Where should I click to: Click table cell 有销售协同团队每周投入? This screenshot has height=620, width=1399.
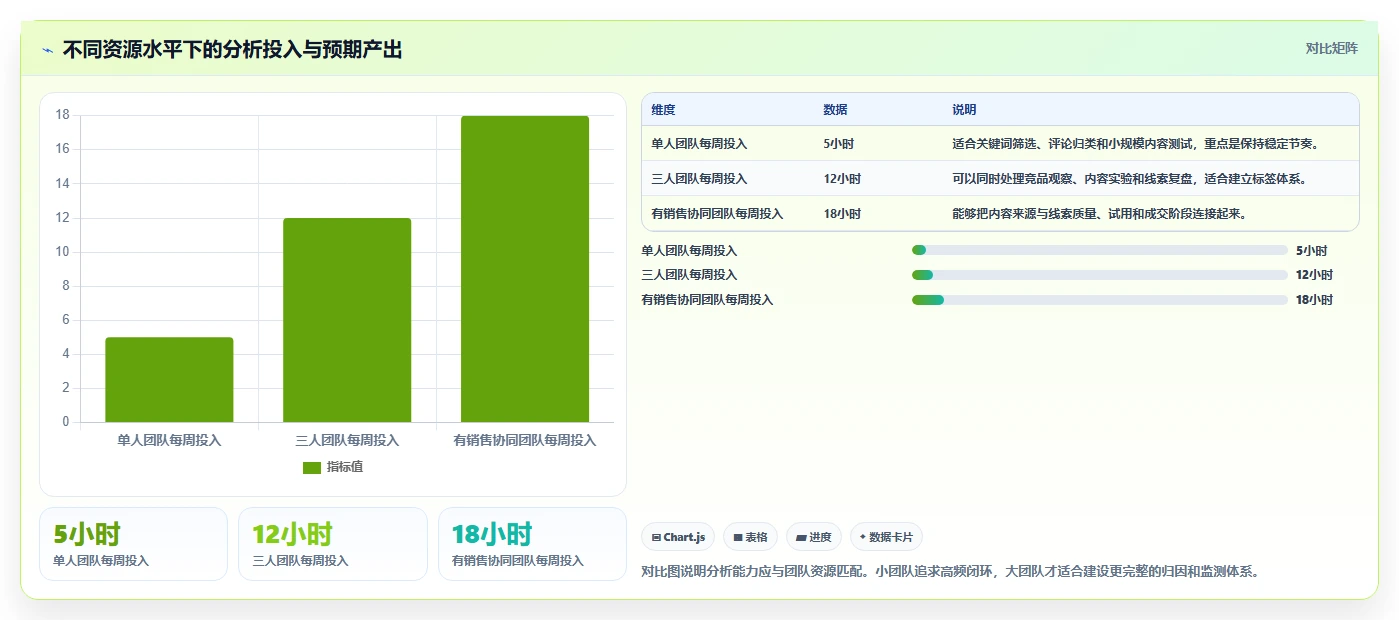tap(717, 214)
